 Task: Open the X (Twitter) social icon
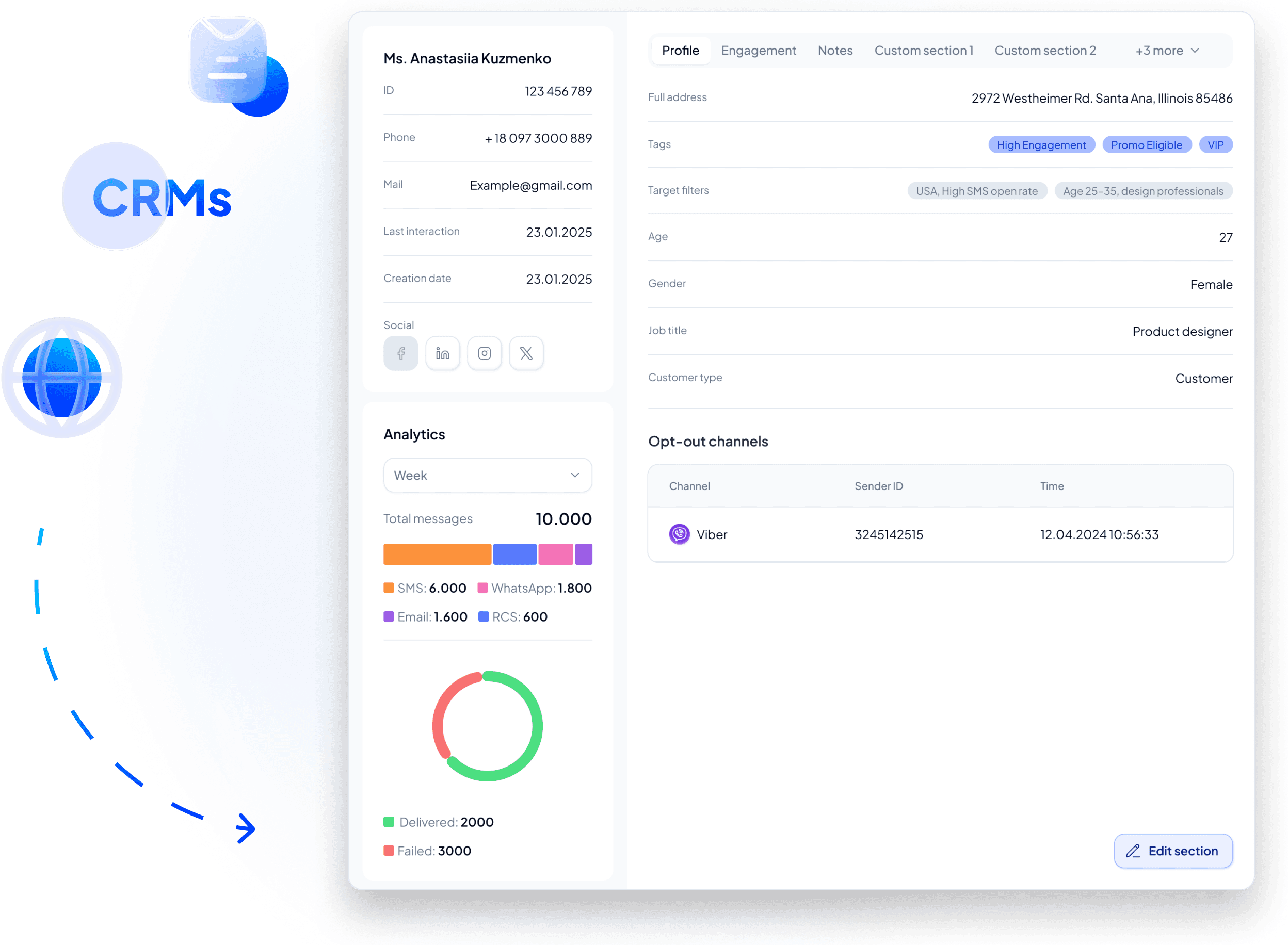526,353
